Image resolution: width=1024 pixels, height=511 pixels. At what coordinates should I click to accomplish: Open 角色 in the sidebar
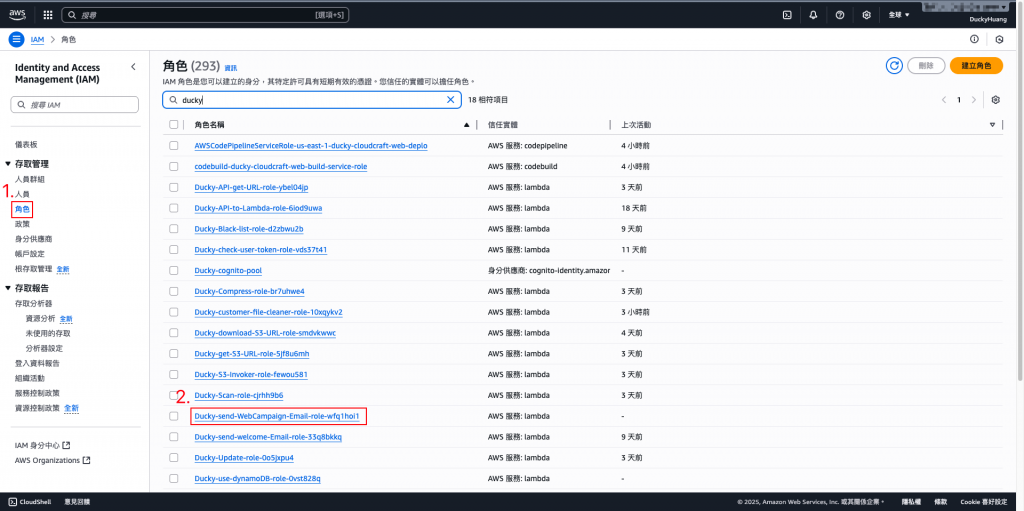(22, 209)
